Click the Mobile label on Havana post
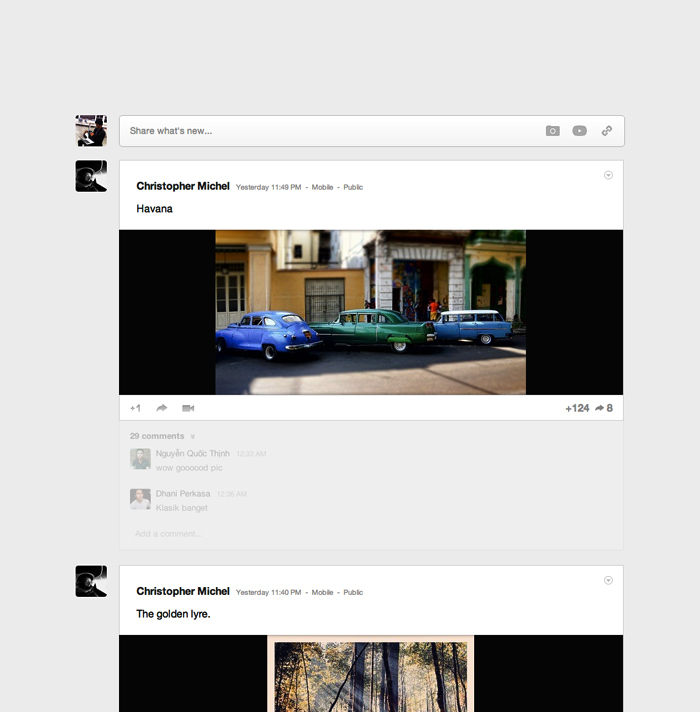Viewport: 700px width, 712px height. [322, 187]
